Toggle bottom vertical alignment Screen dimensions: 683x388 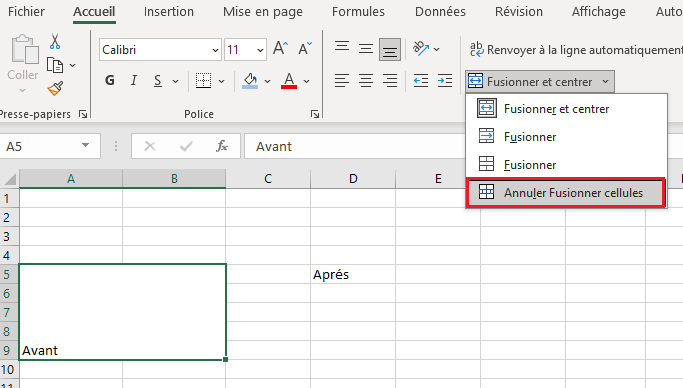coord(390,49)
